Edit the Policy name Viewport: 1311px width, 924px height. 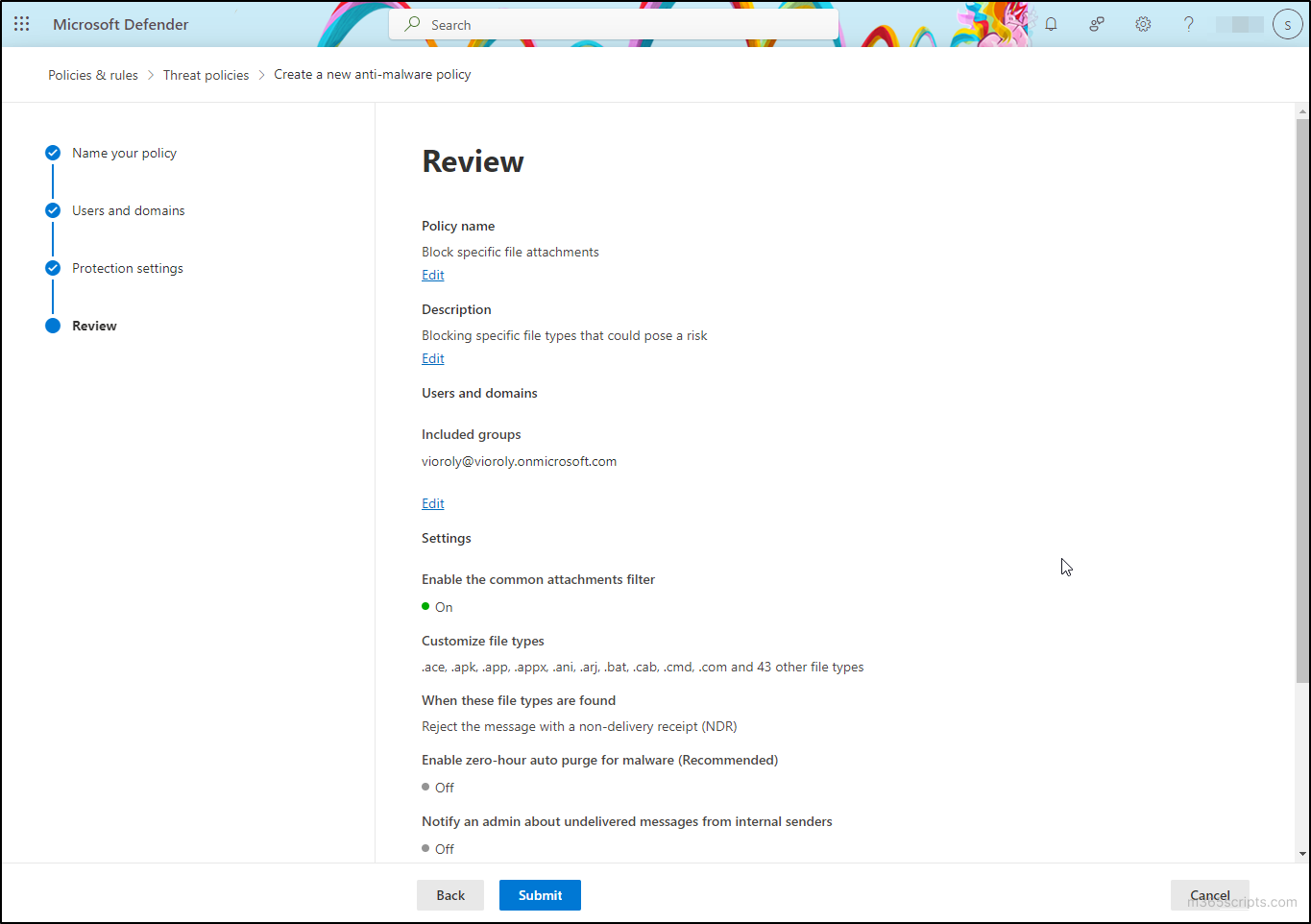433,275
